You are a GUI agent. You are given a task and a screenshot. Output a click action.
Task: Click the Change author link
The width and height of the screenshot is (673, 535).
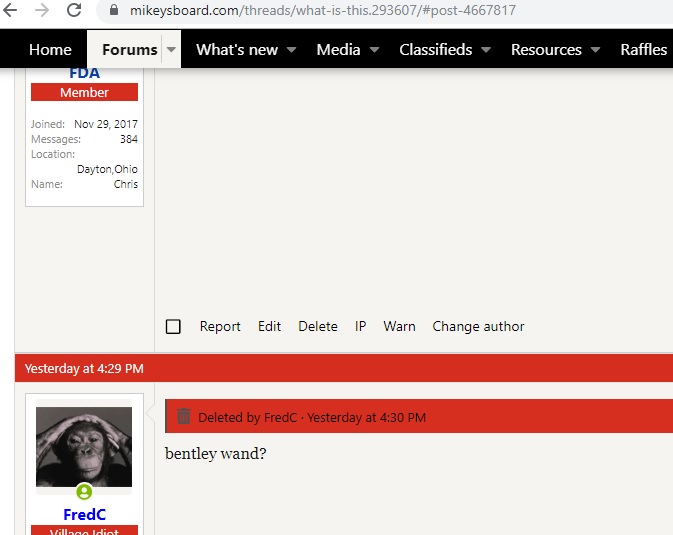click(478, 327)
